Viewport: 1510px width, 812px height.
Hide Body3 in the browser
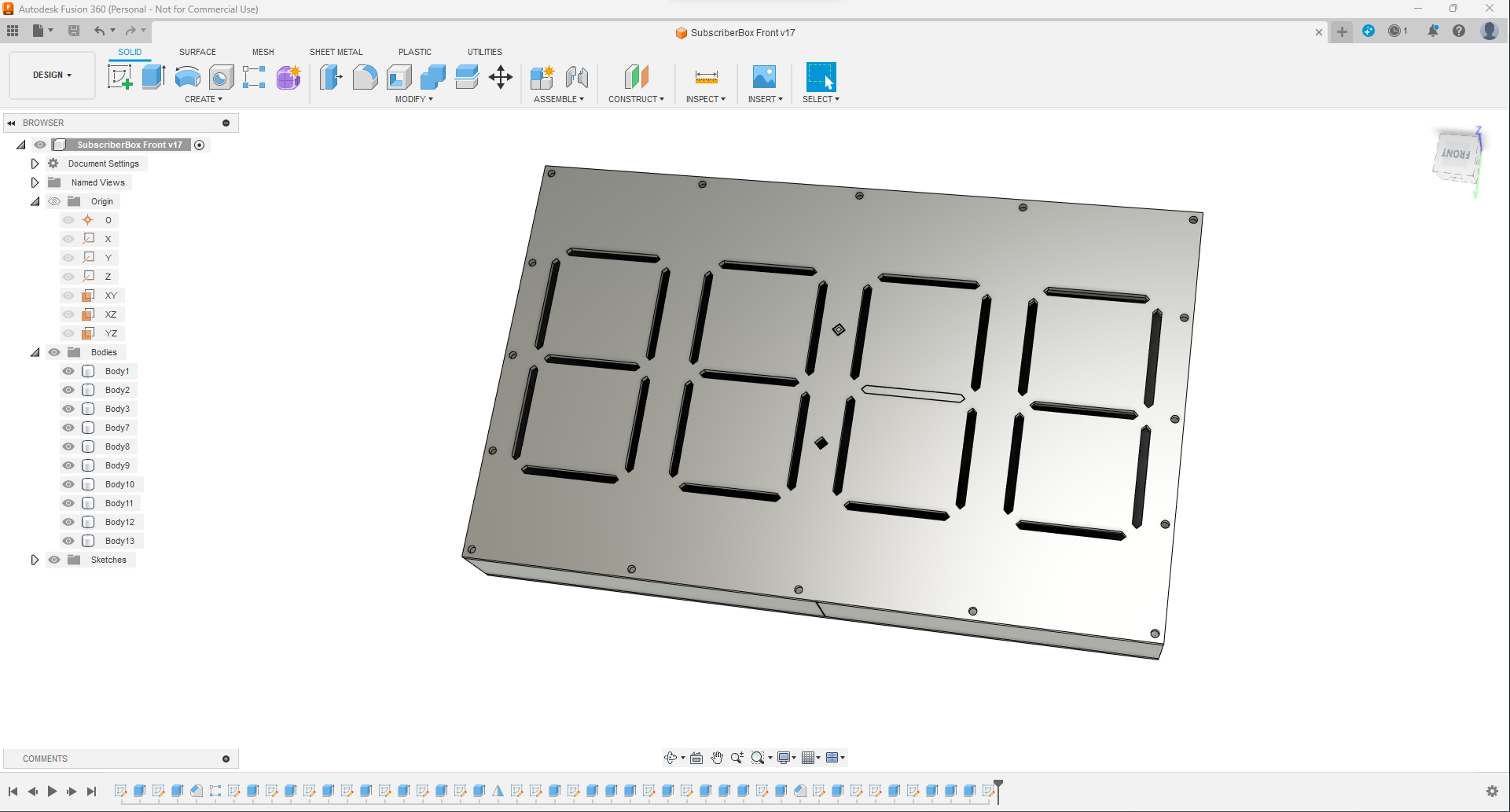point(68,408)
